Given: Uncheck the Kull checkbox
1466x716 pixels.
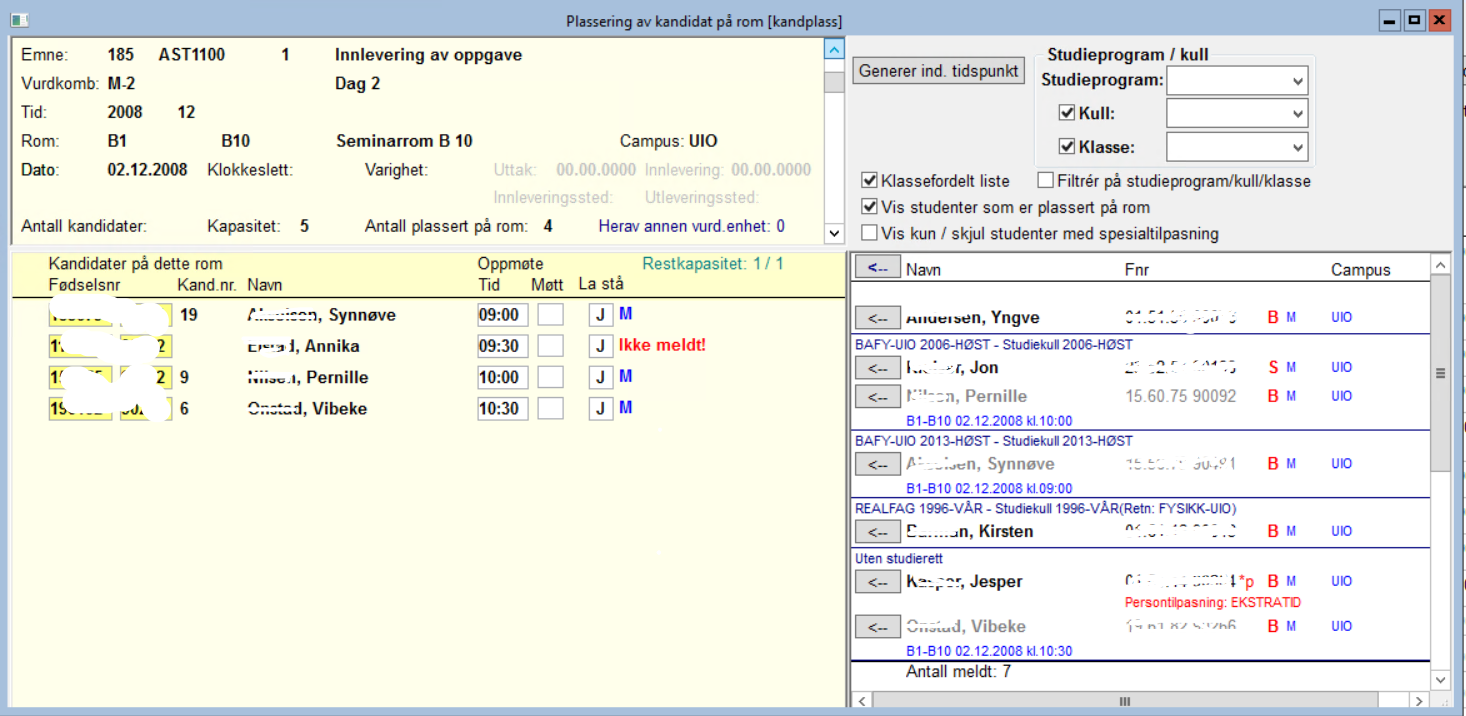Looking at the screenshot, I should pyautogui.click(x=1067, y=113).
